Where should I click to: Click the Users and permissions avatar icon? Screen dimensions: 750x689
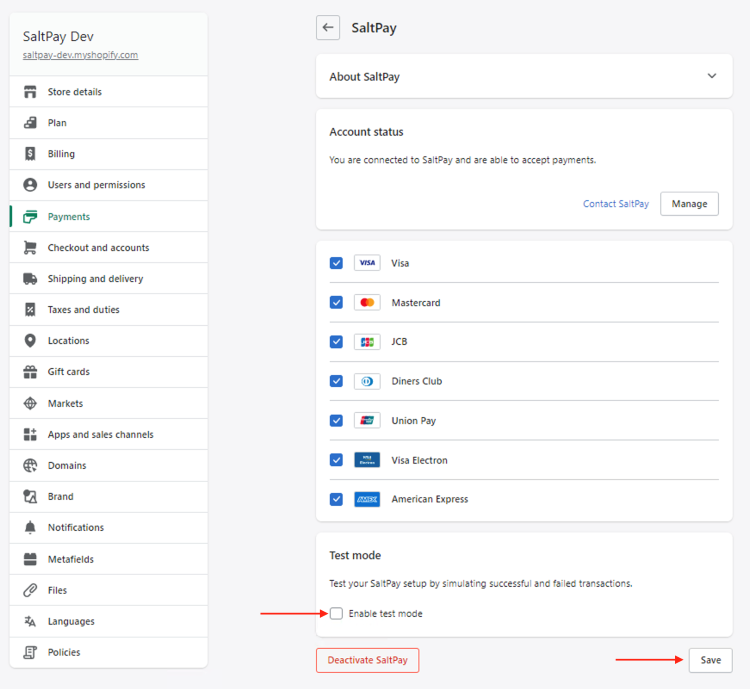click(30, 185)
